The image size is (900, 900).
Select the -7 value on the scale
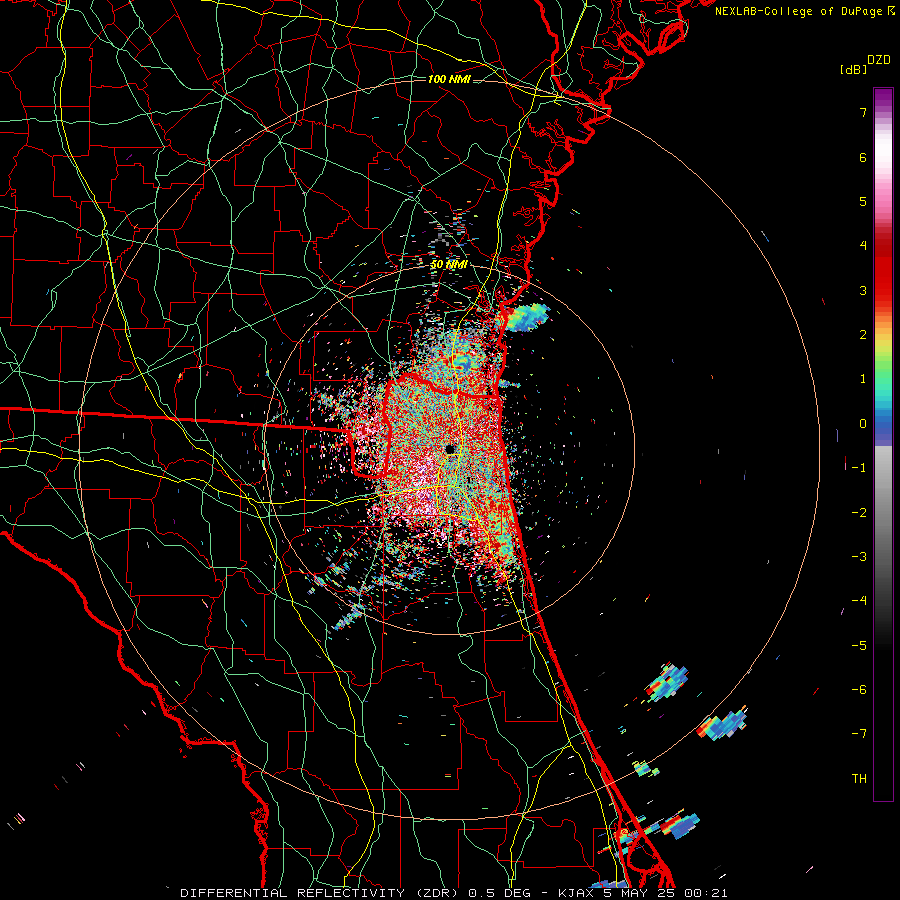pyautogui.click(x=859, y=734)
